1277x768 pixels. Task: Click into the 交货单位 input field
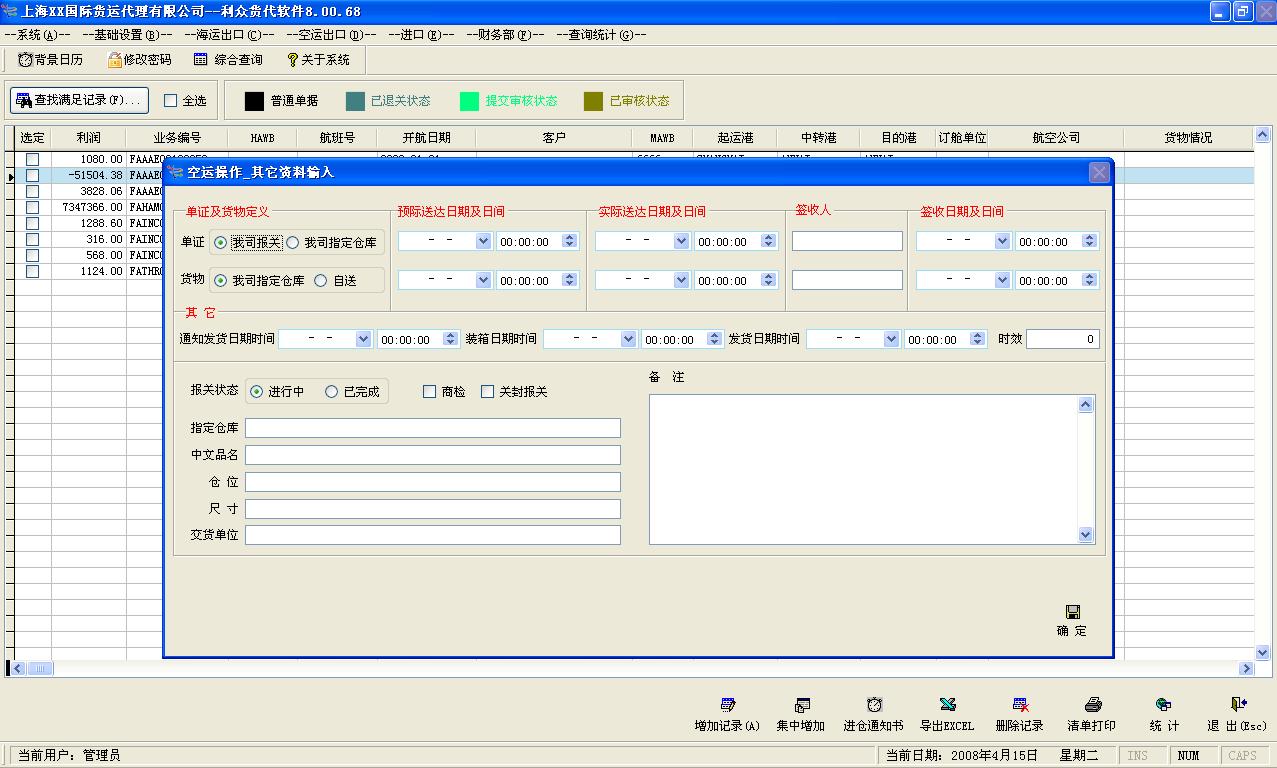pos(433,535)
